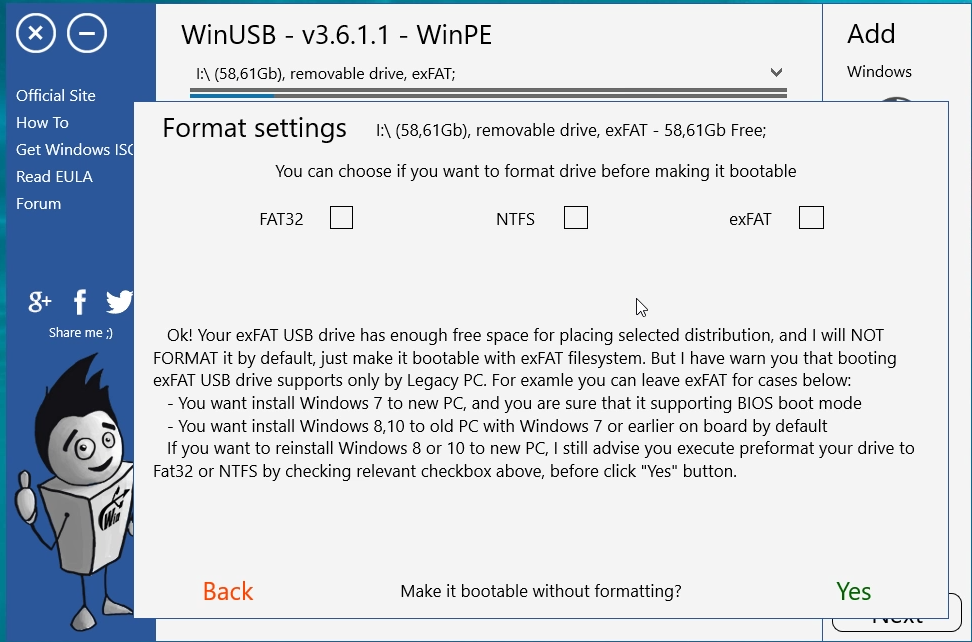
Task: Share via the Google+ icon
Action: point(40,301)
